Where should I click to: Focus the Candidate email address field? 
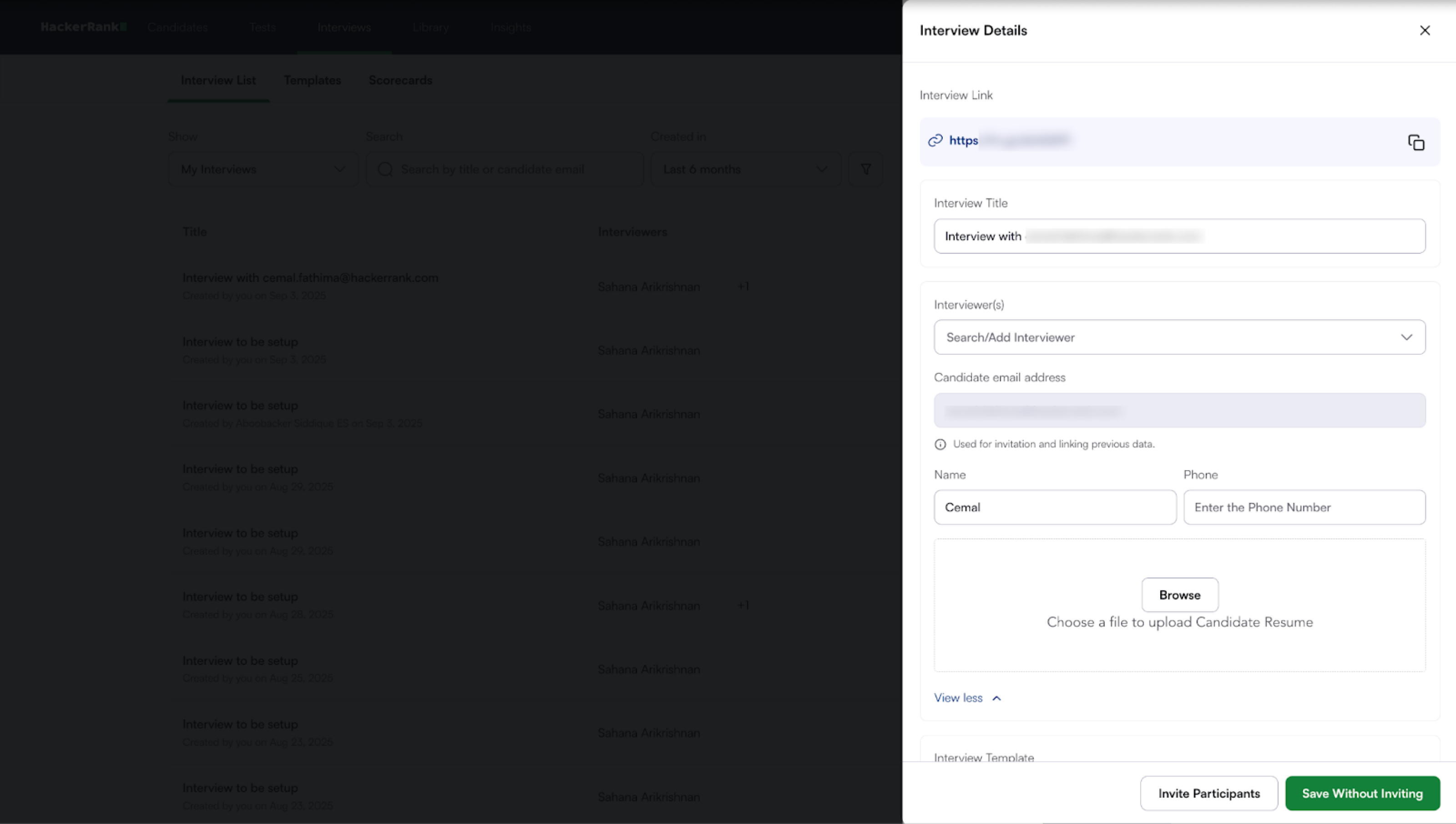point(1180,410)
